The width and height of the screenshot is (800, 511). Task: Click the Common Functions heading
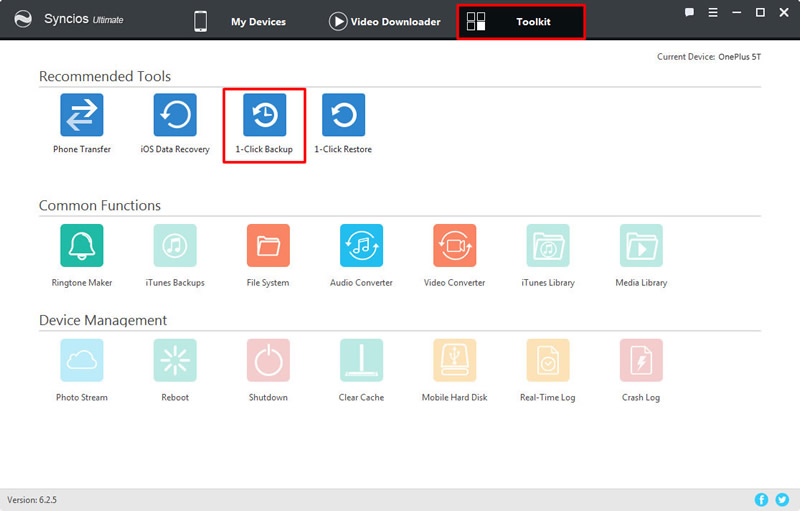(x=99, y=205)
